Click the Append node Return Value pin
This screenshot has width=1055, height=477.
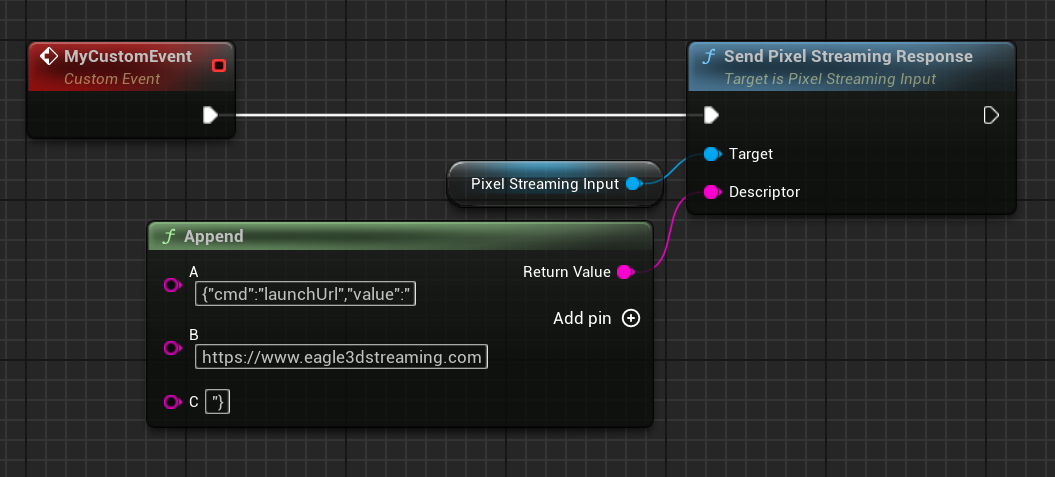point(624,272)
